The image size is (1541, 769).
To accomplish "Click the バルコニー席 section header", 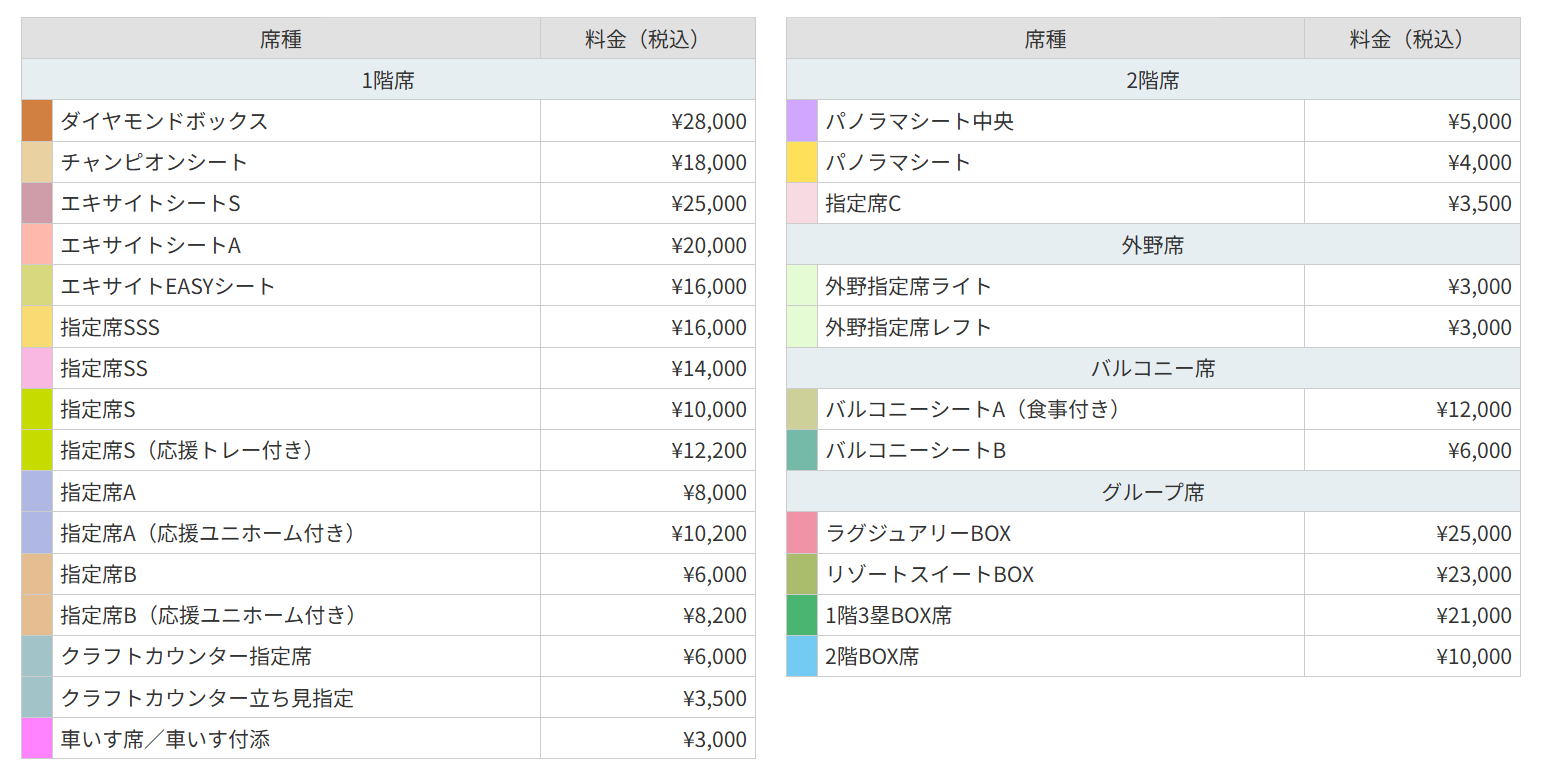I will pyautogui.click(x=1153, y=368).
